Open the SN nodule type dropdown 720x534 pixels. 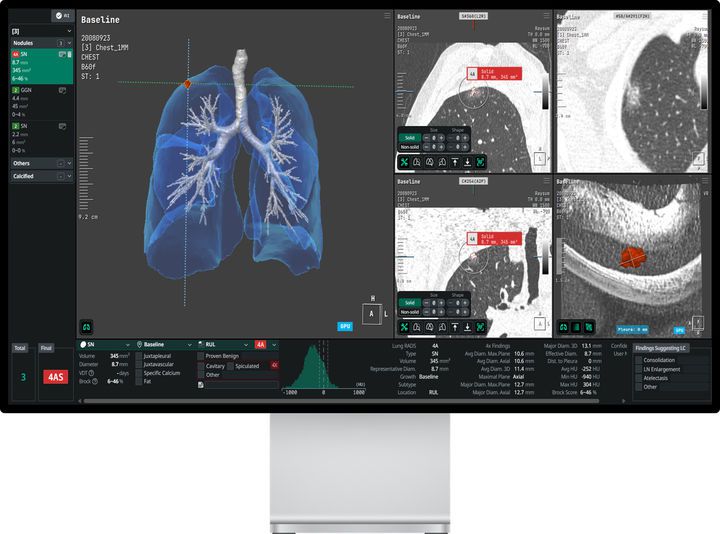(105, 344)
